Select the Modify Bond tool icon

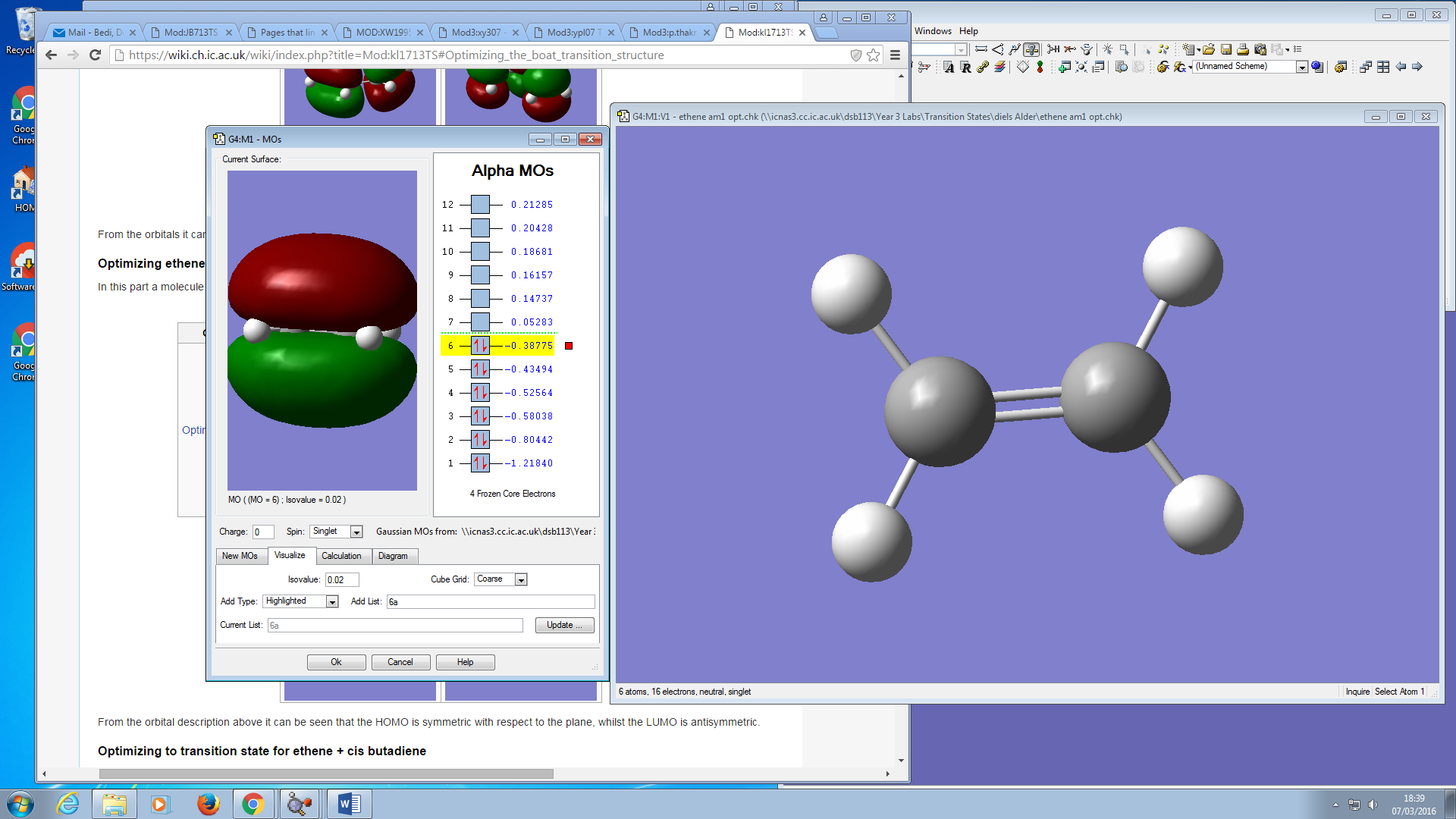(981, 49)
